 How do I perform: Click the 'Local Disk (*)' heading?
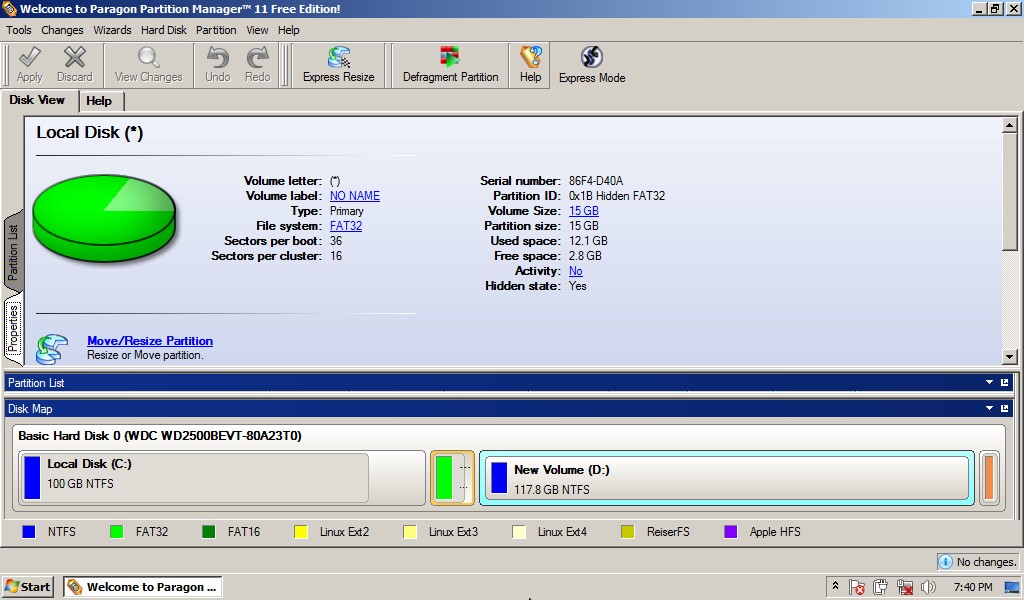pyautogui.click(x=89, y=133)
